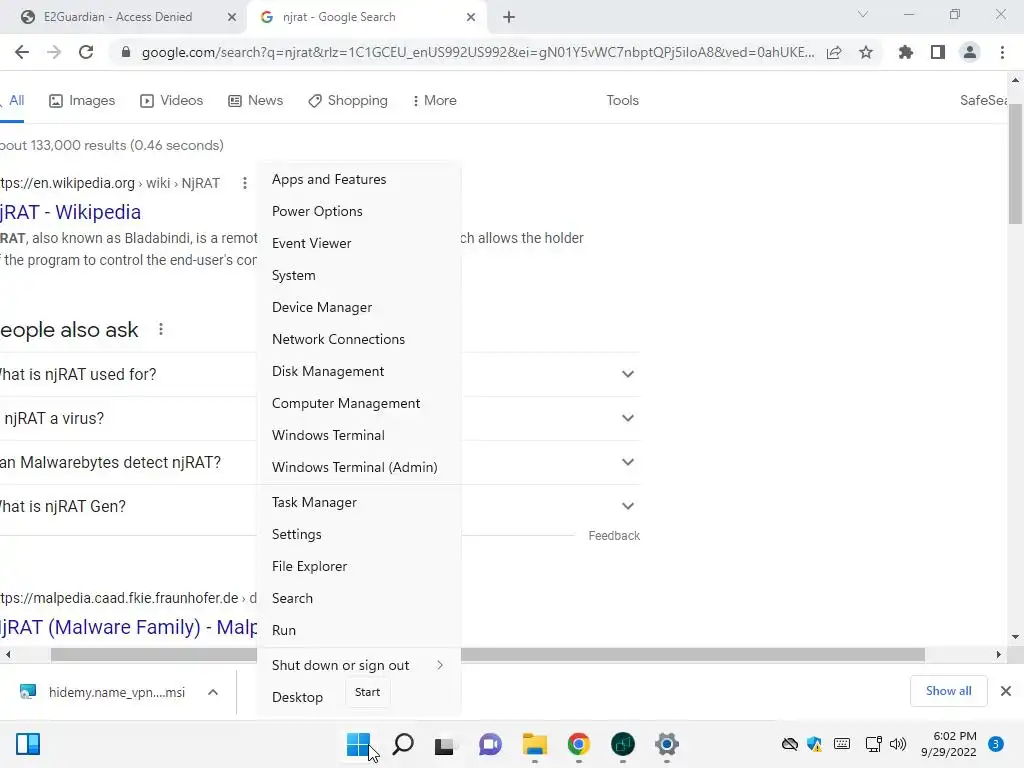Image resolution: width=1024 pixels, height=768 pixels.
Task: Click the volume speaker tray icon
Action: coord(898,744)
